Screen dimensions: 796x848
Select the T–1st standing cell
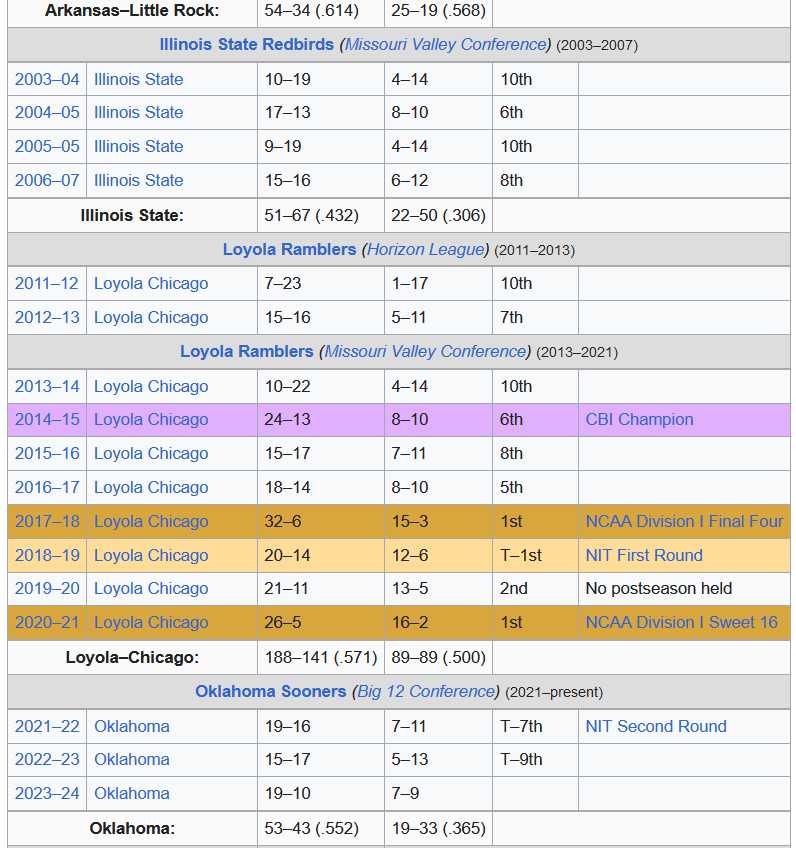coord(535,556)
